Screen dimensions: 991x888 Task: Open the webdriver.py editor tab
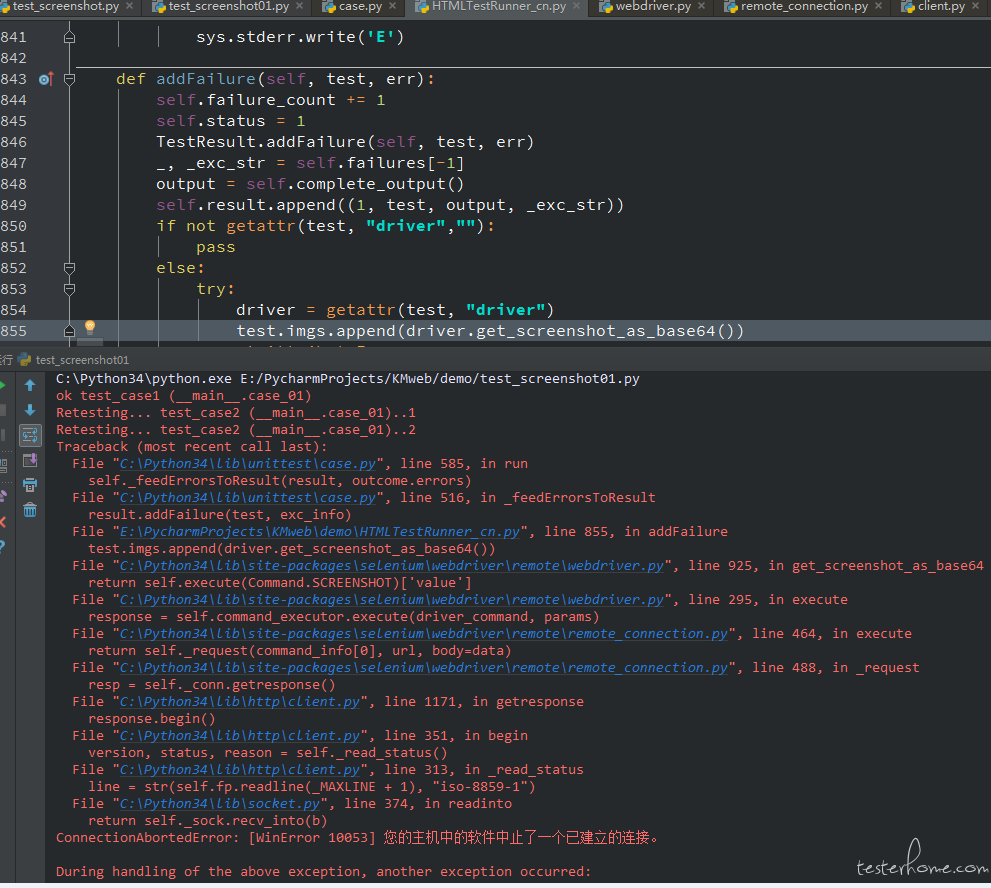653,6
